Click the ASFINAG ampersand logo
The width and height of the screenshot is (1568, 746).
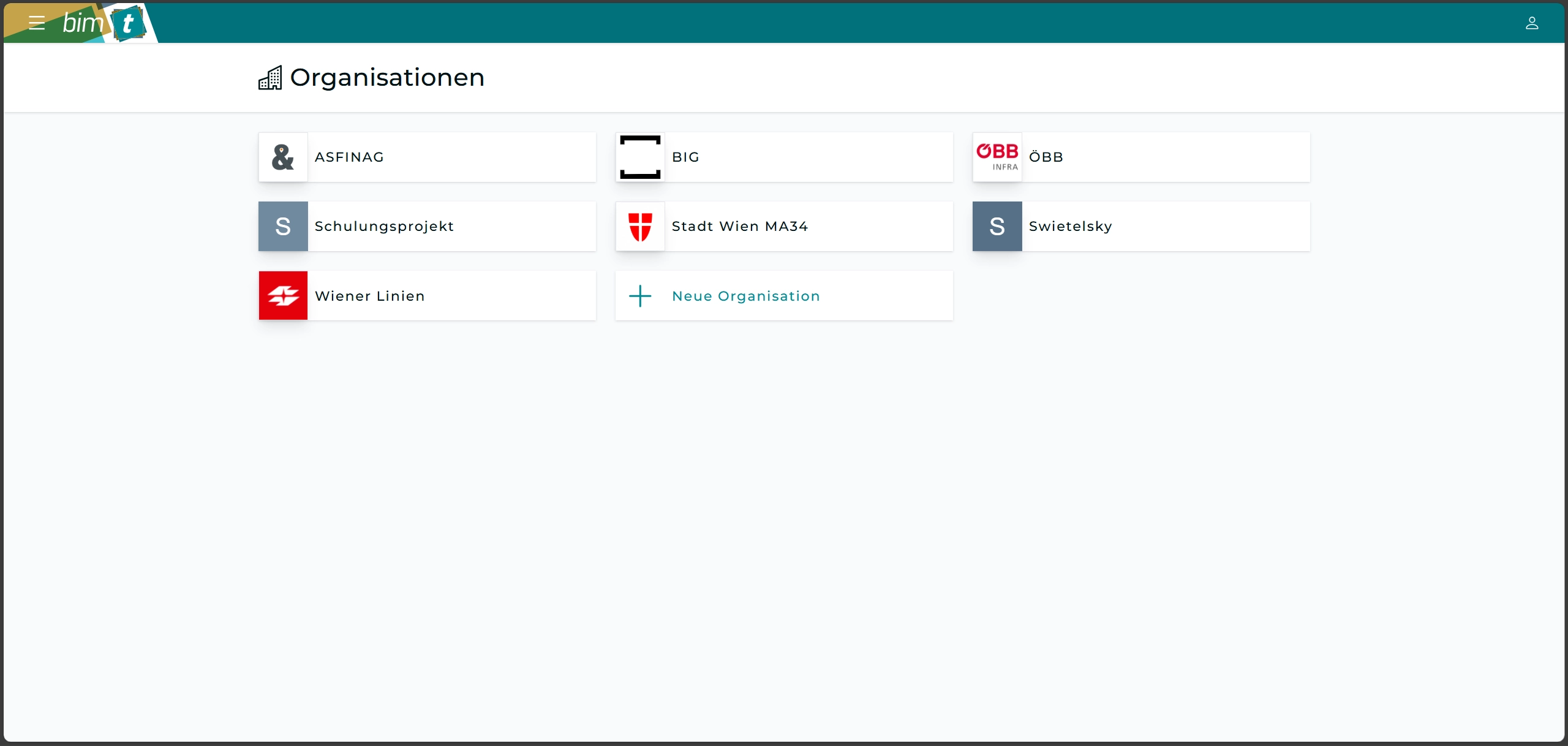283,157
